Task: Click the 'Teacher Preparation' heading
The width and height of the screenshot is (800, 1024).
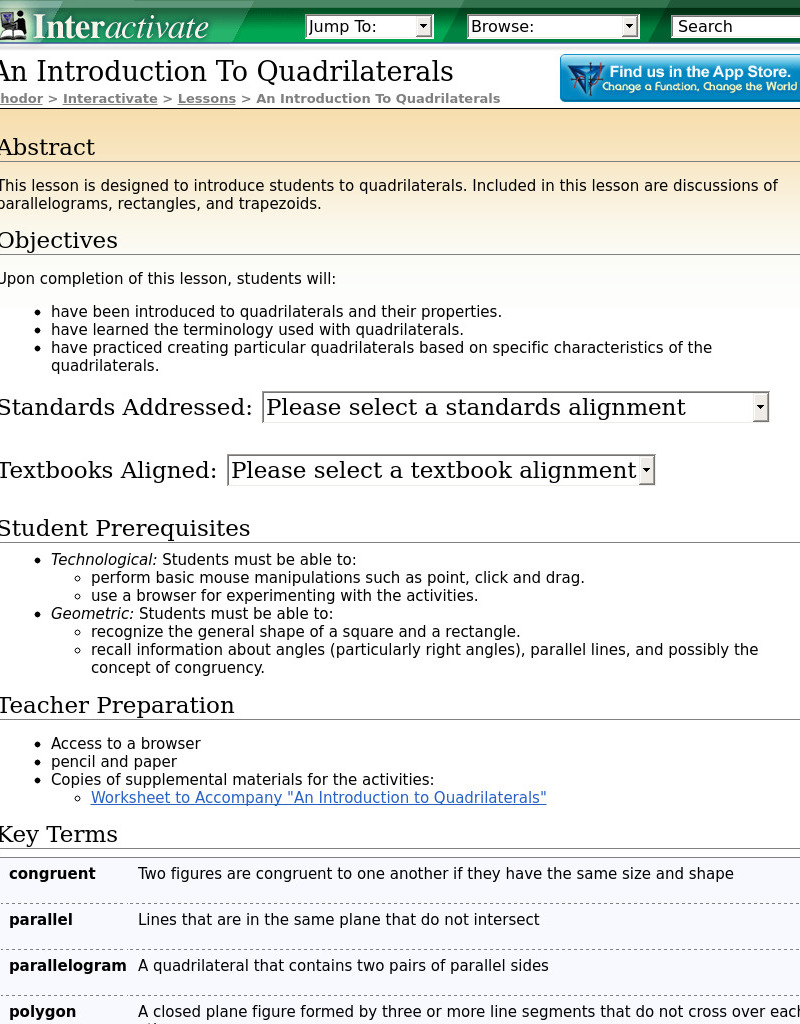Action: click(116, 705)
